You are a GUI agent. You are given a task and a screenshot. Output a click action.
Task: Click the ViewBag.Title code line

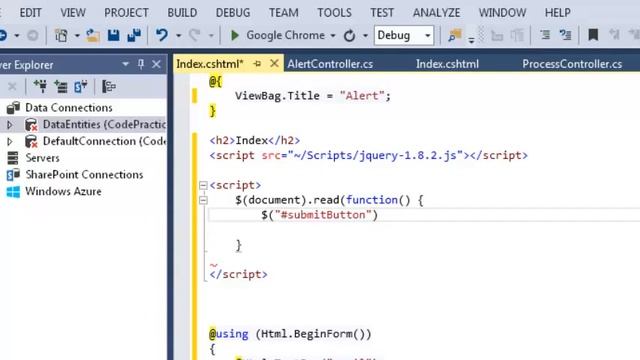[x=313, y=96]
